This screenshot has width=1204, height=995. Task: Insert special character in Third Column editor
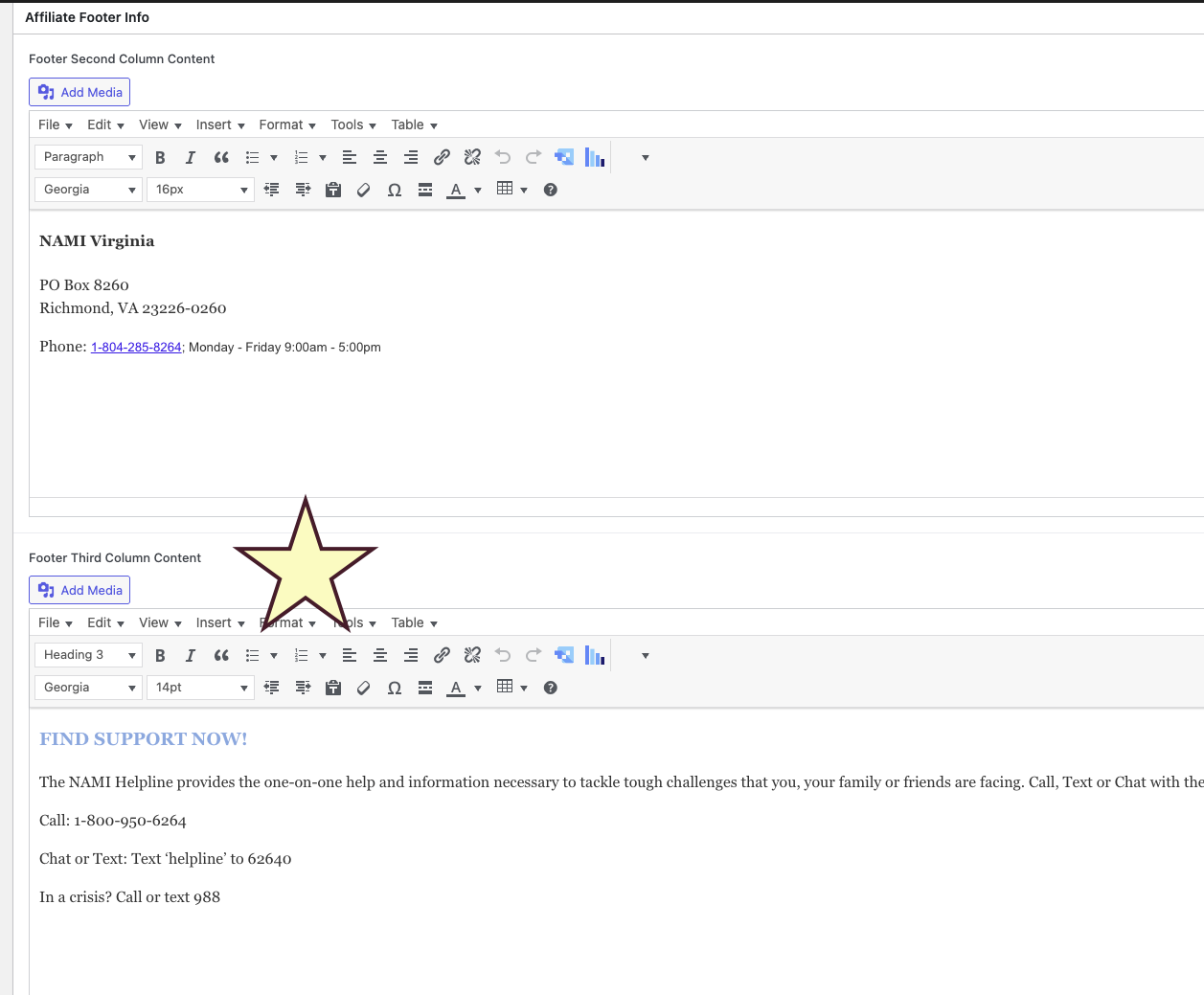pos(395,688)
